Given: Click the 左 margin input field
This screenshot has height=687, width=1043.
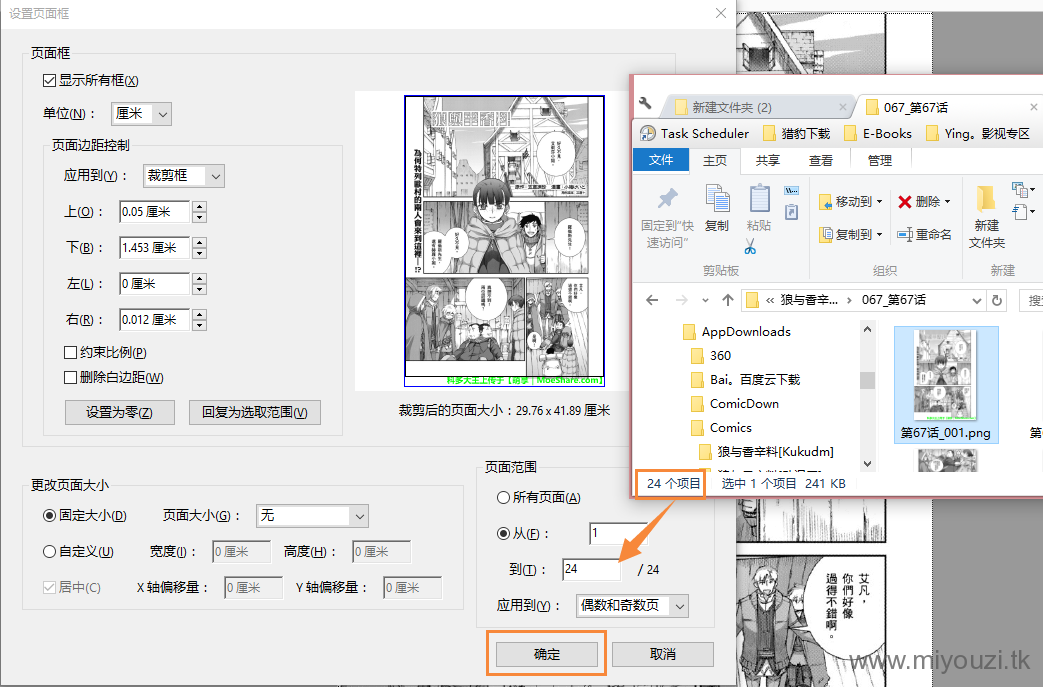Looking at the screenshot, I should 154,284.
